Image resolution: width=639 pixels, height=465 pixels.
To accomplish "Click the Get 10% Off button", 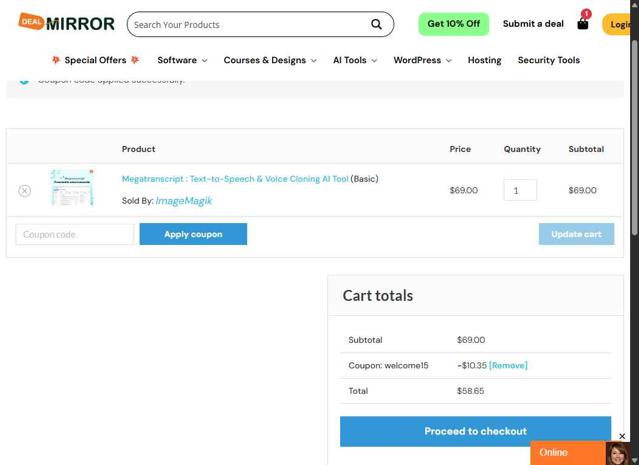I will 454,24.
